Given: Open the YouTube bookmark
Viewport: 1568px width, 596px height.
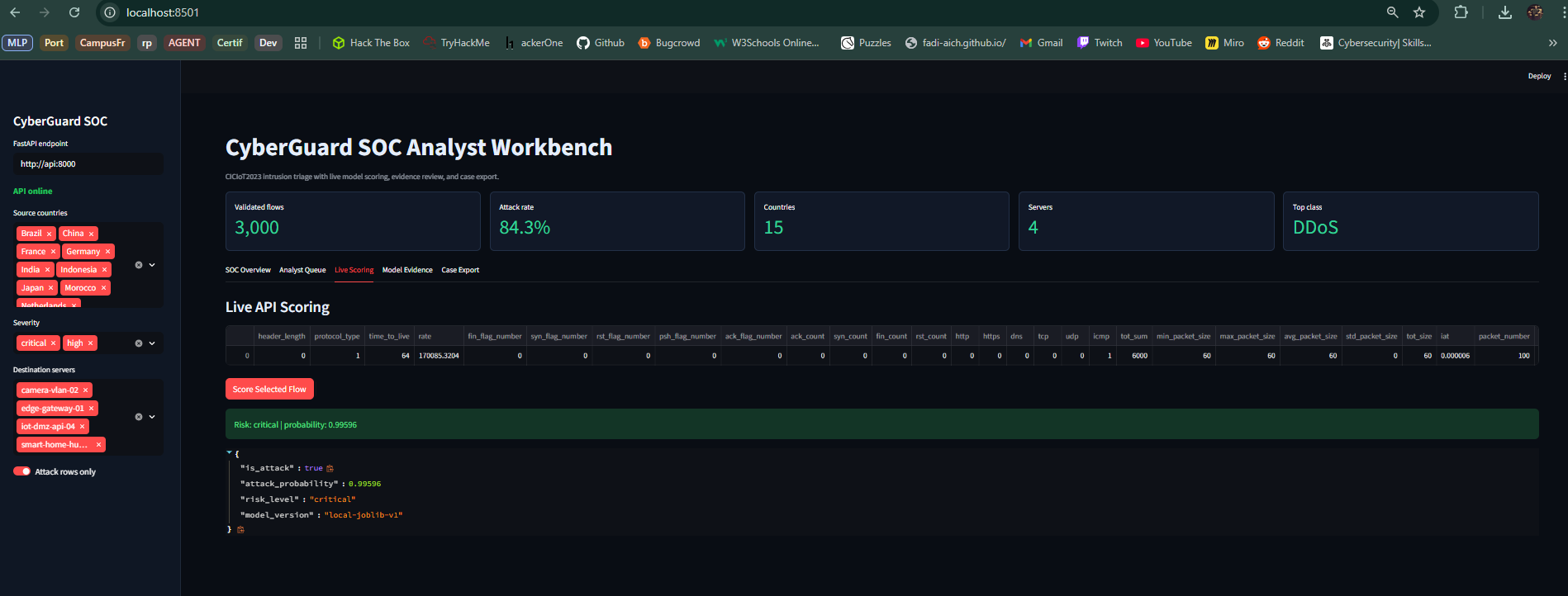Looking at the screenshot, I should tap(1164, 43).
